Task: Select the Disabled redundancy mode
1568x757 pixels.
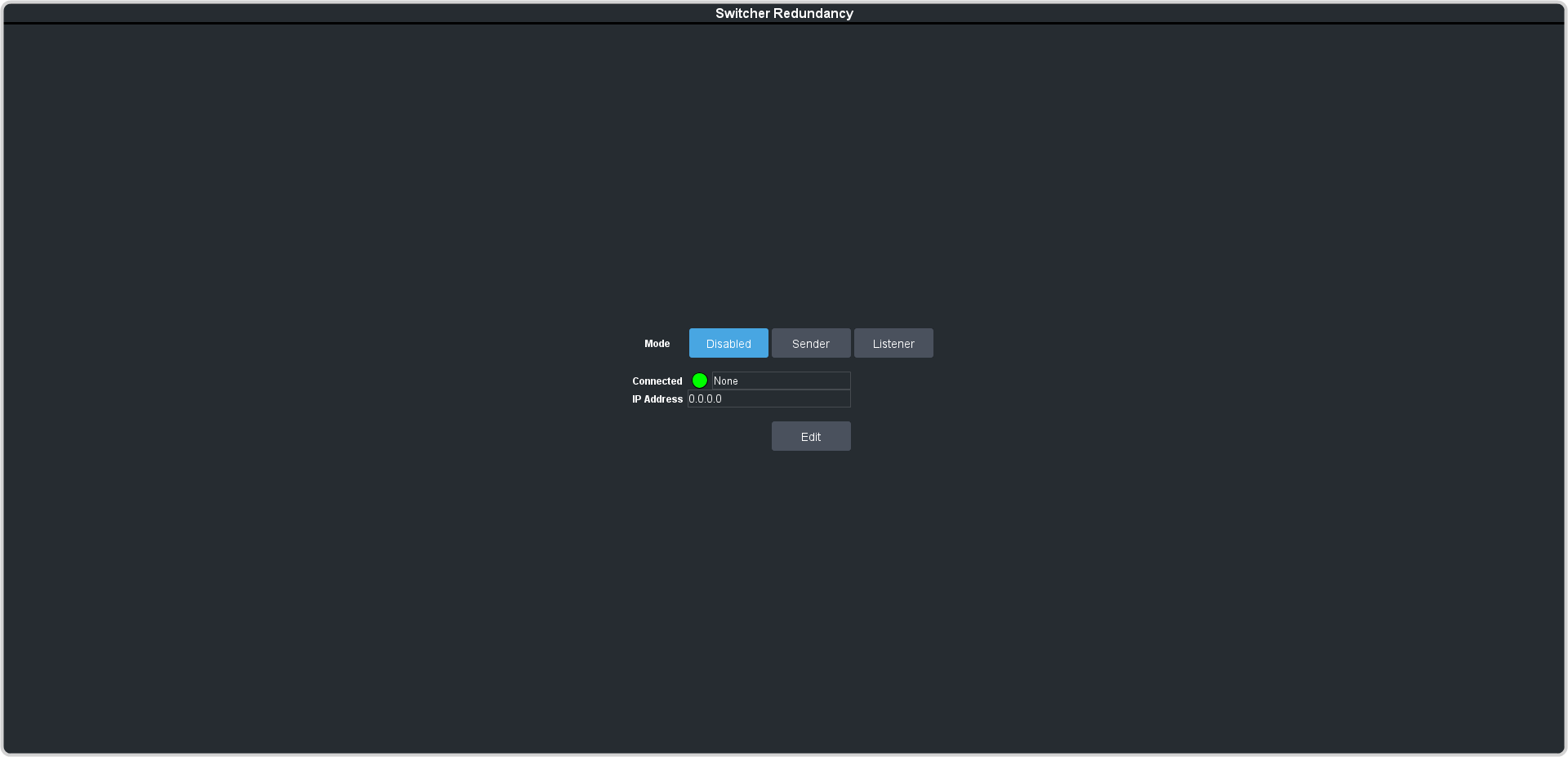Action: tap(728, 343)
